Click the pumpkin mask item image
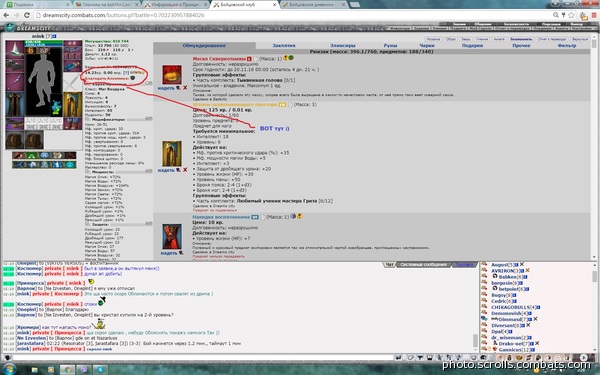 (172, 75)
